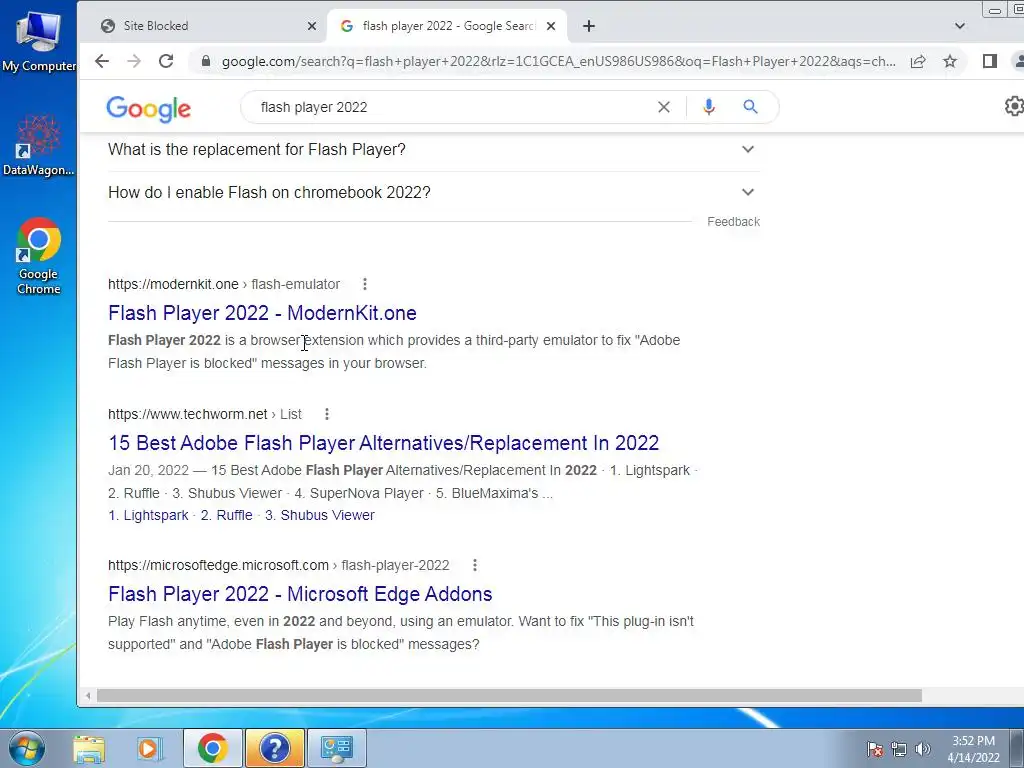The image size is (1024, 768).
Task: Click the modernkit.one URL breadcrumb
Action: pos(224,284)
